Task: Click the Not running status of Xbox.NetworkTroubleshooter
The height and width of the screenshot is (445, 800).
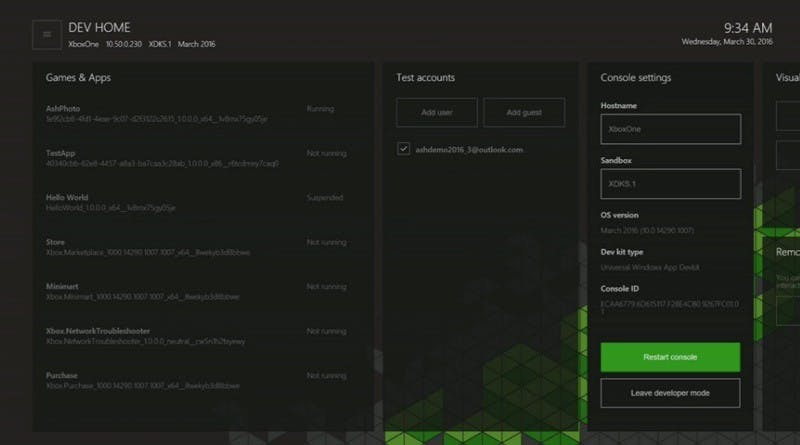Action: pyautogui.click(x=327, y=331)
